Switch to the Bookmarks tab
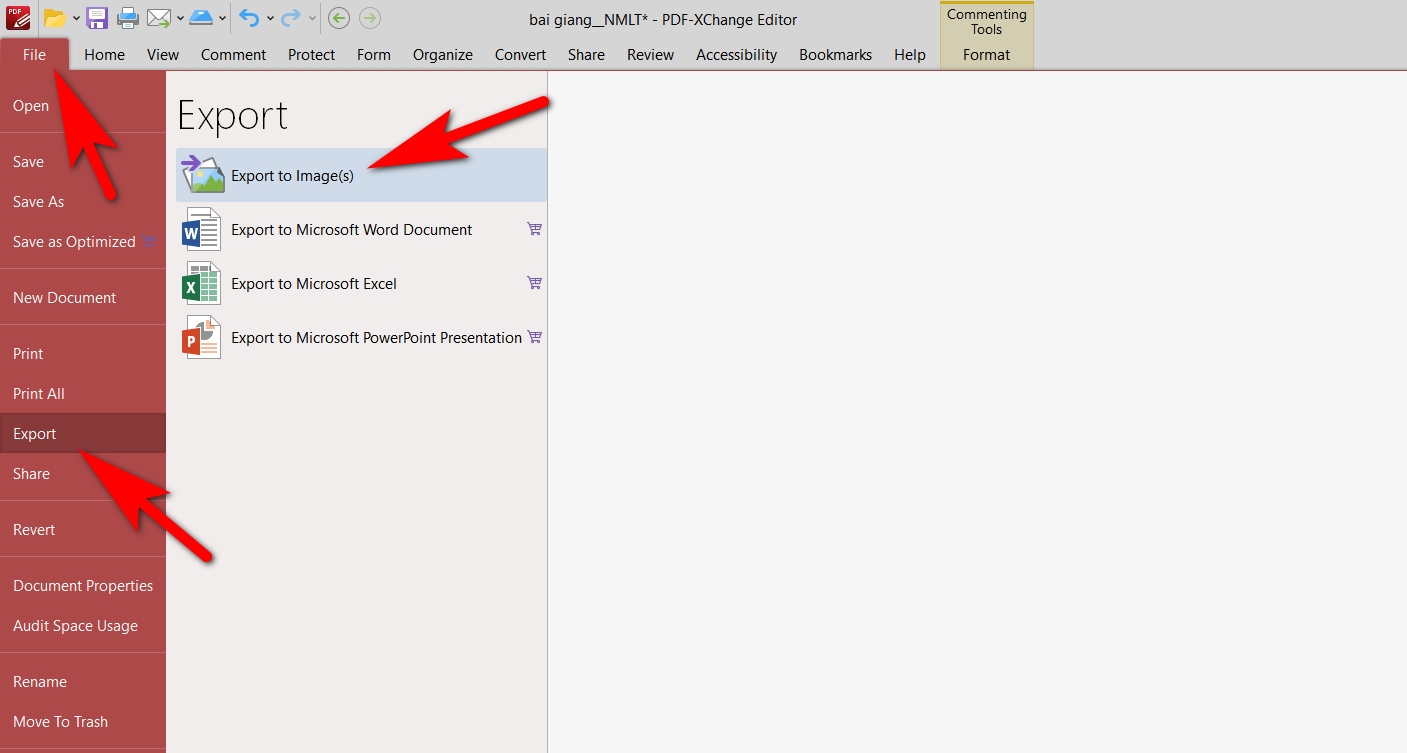 [835, 55]
